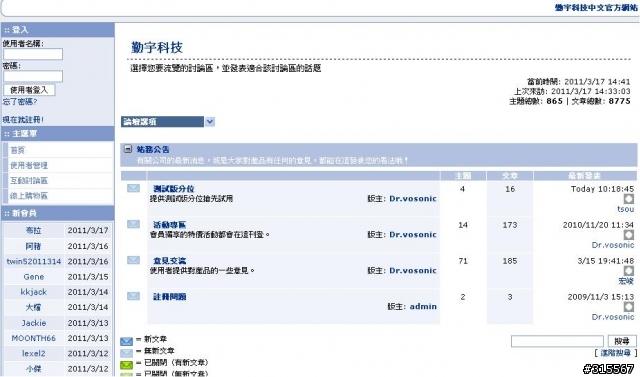Open new member MOONTH66

33,338
